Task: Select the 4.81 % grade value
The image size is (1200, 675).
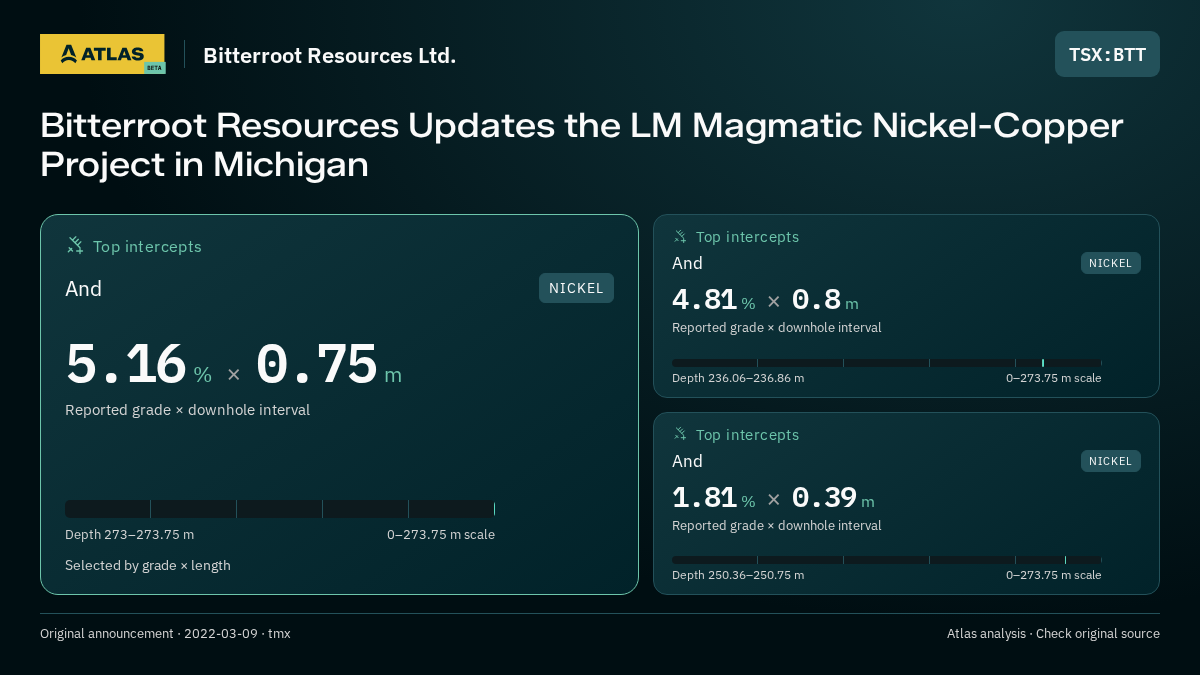Action: pos(713,300)
